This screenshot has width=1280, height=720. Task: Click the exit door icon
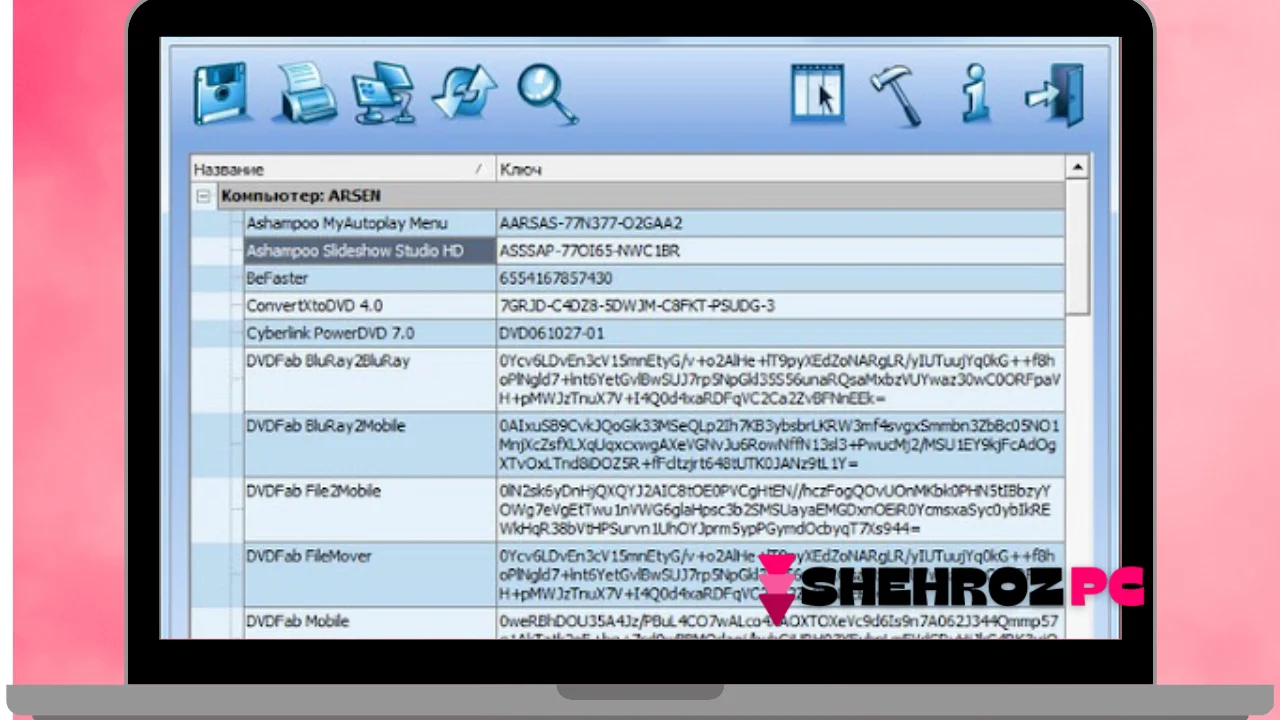coord(1055,95)
